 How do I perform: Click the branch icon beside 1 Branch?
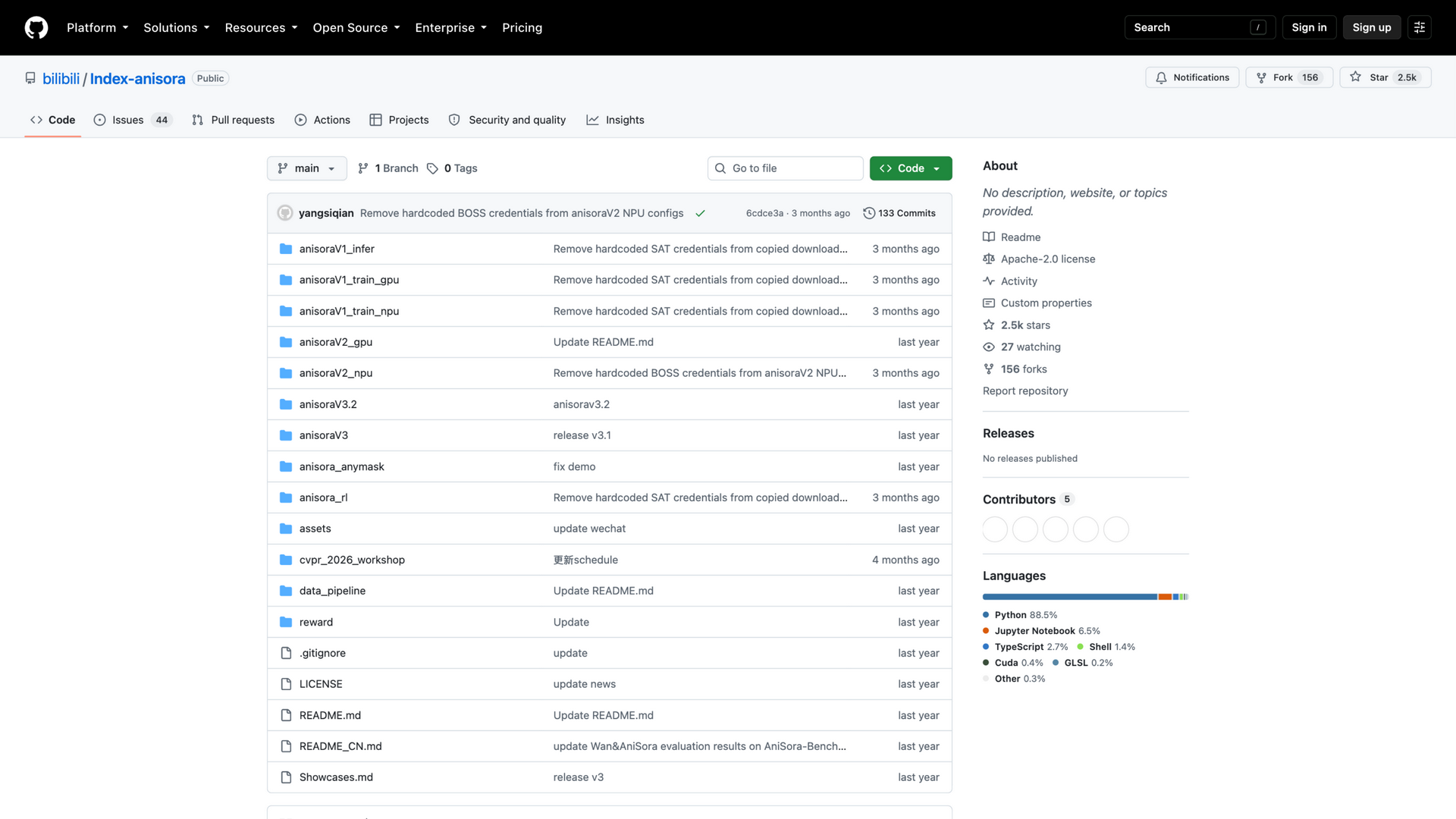(x=363, y=168)
